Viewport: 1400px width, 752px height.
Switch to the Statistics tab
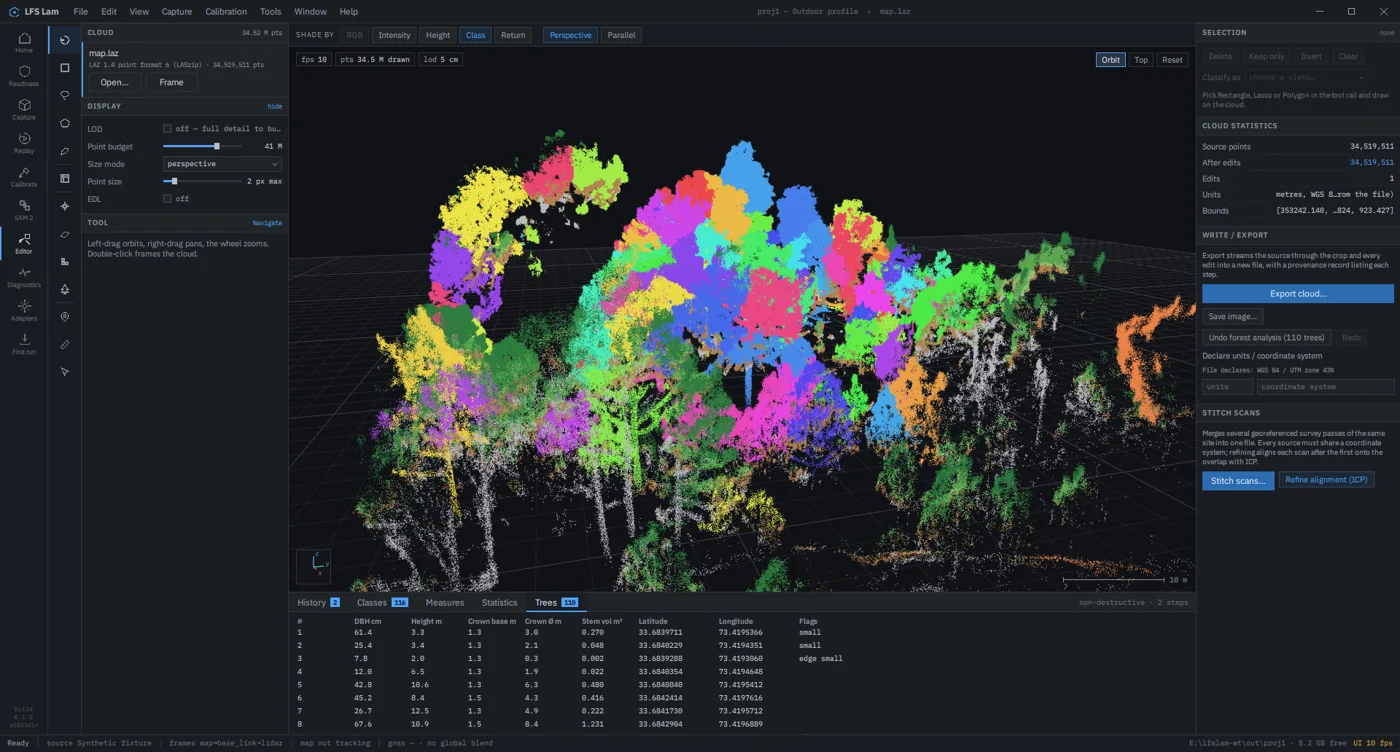point(499,603)
